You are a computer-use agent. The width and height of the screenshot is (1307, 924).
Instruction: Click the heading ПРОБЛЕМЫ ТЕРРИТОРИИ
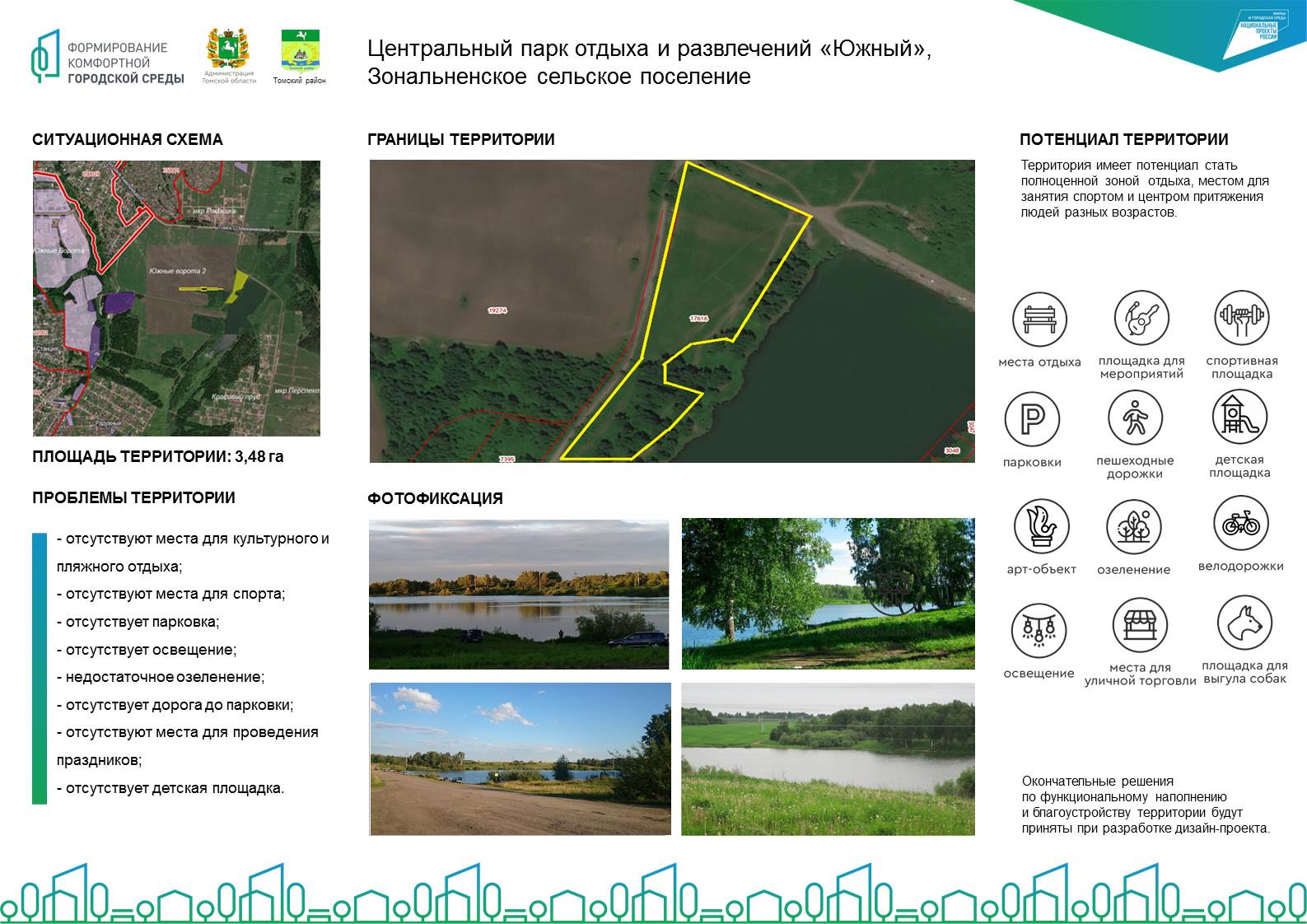tap(133, 498)
